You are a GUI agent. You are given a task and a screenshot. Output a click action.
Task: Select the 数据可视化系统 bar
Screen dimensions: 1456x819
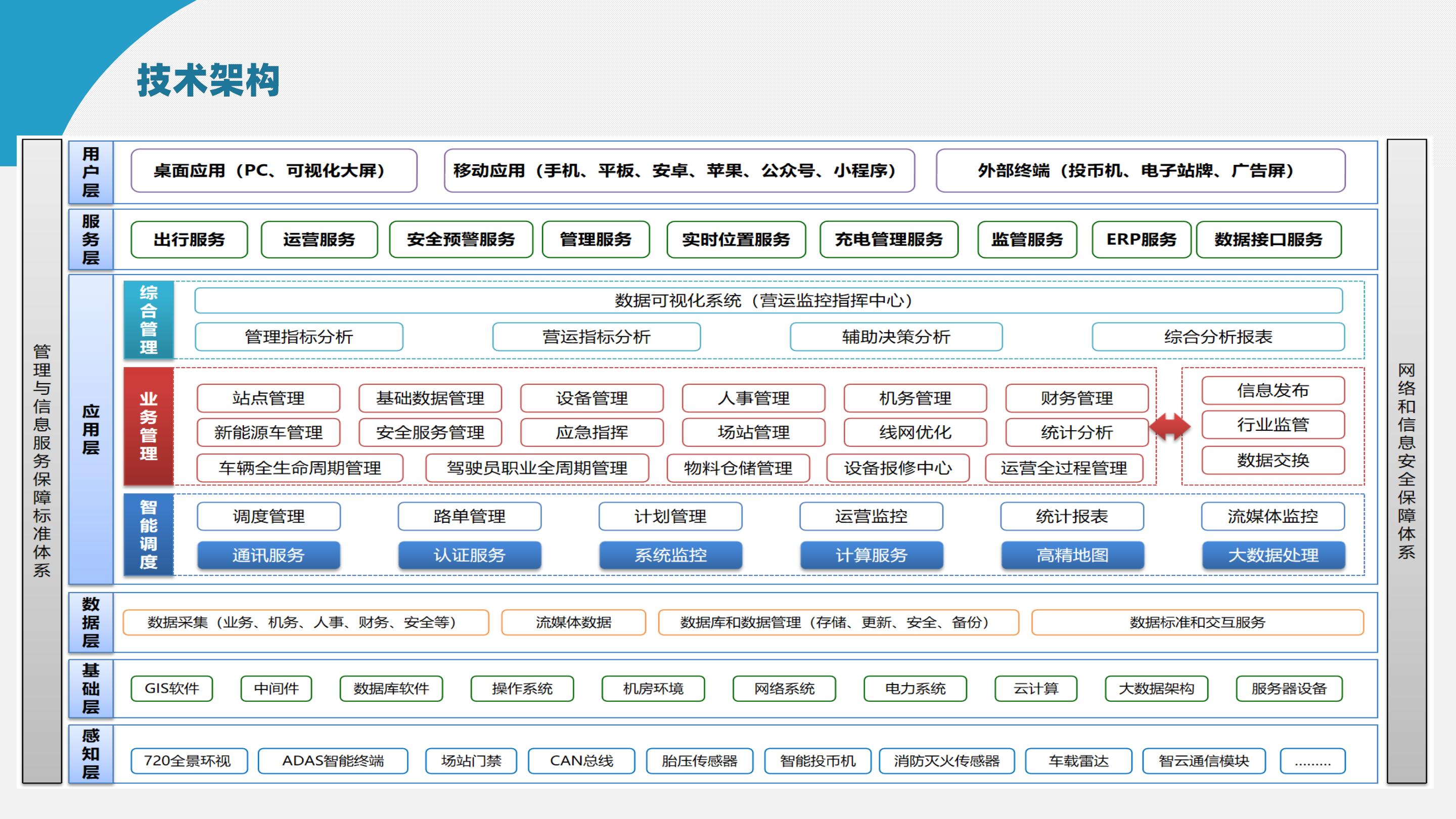pyautogui.click(x=768, y=300)
